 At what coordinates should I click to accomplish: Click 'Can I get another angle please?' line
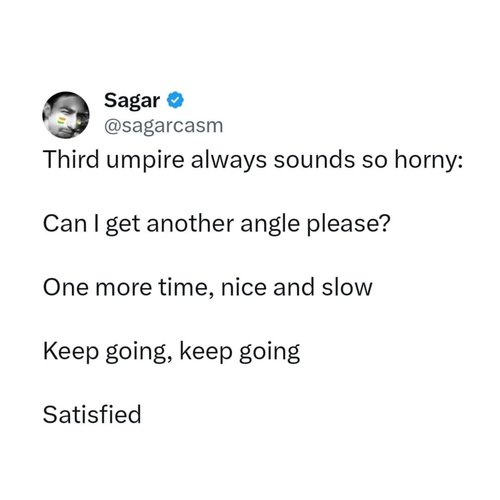216,224
